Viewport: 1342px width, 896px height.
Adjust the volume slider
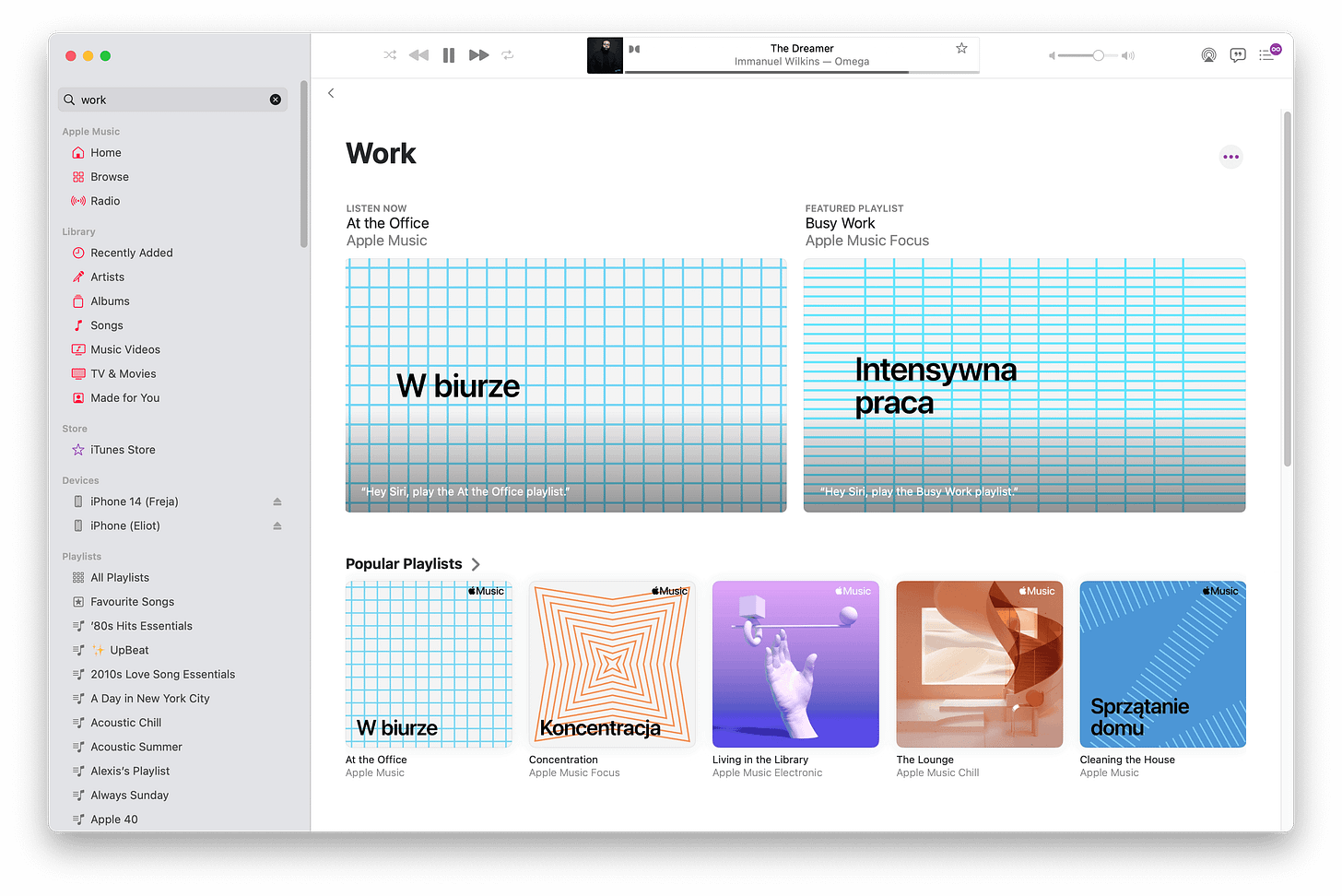1088,55
